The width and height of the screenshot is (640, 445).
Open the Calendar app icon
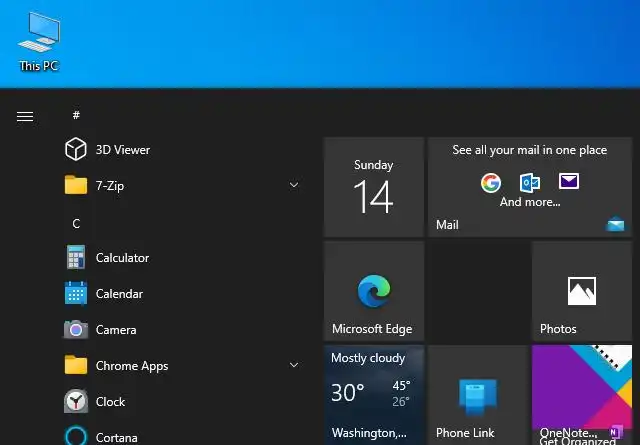click(76, 293)
